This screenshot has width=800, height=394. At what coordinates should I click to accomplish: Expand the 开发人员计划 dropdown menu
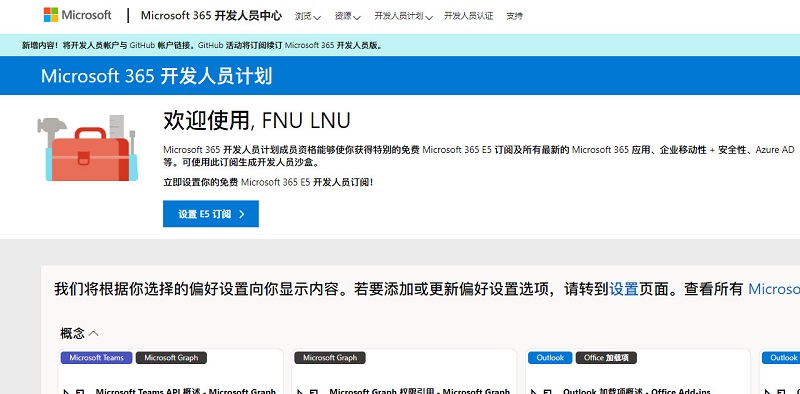pyautogui.click(x=404, y=16)
